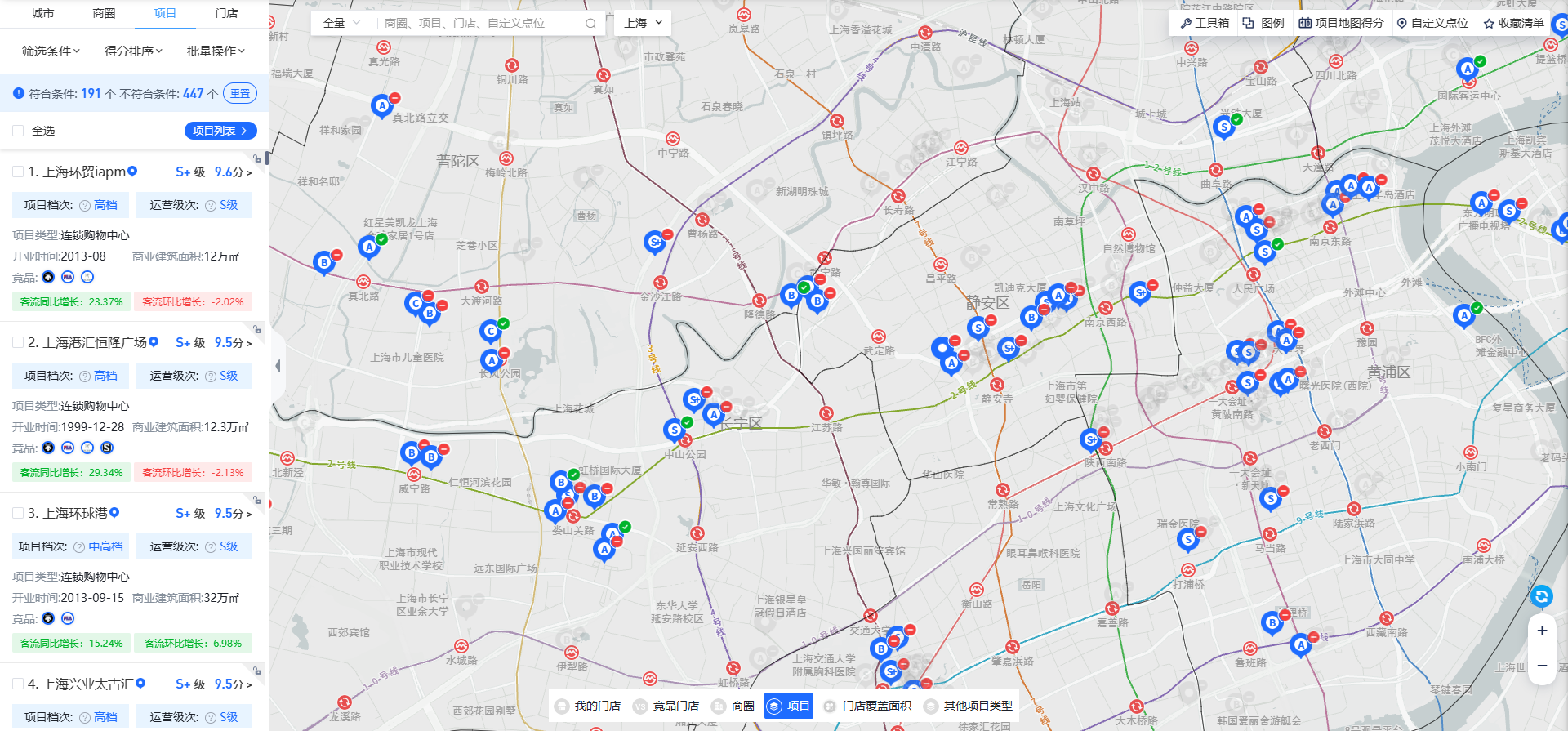
Task: Open the 3. 上海环球港 project title
Action: pyautogui.click(x=68, y=513)
